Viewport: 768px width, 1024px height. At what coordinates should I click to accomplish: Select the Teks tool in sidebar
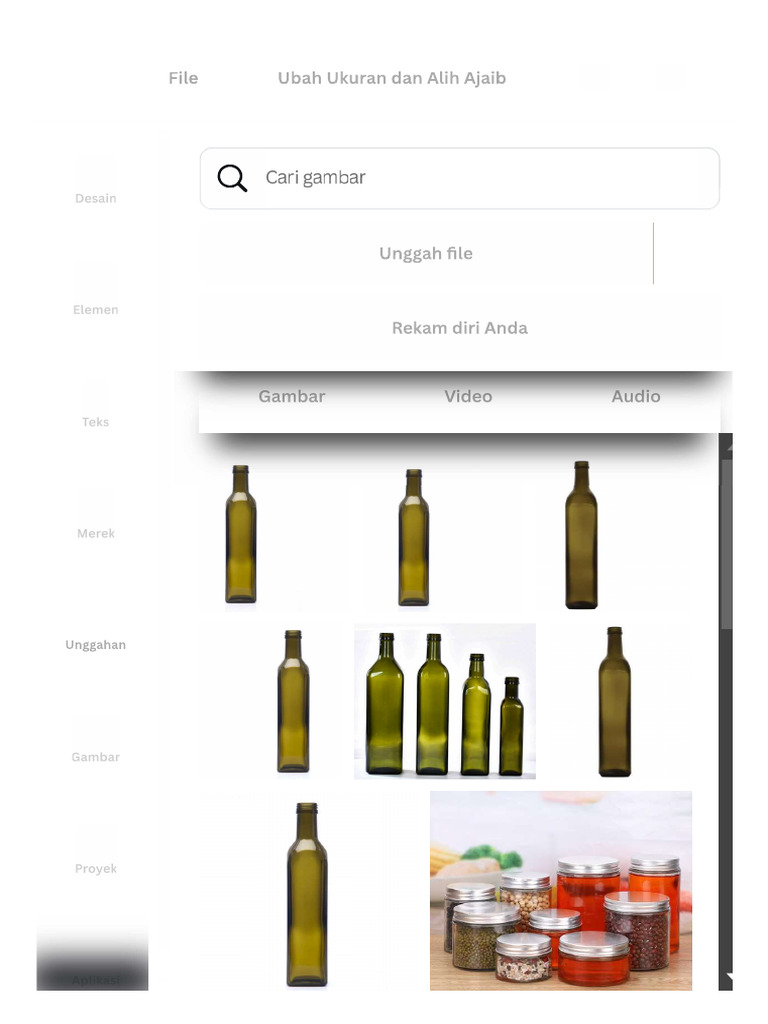95,404
